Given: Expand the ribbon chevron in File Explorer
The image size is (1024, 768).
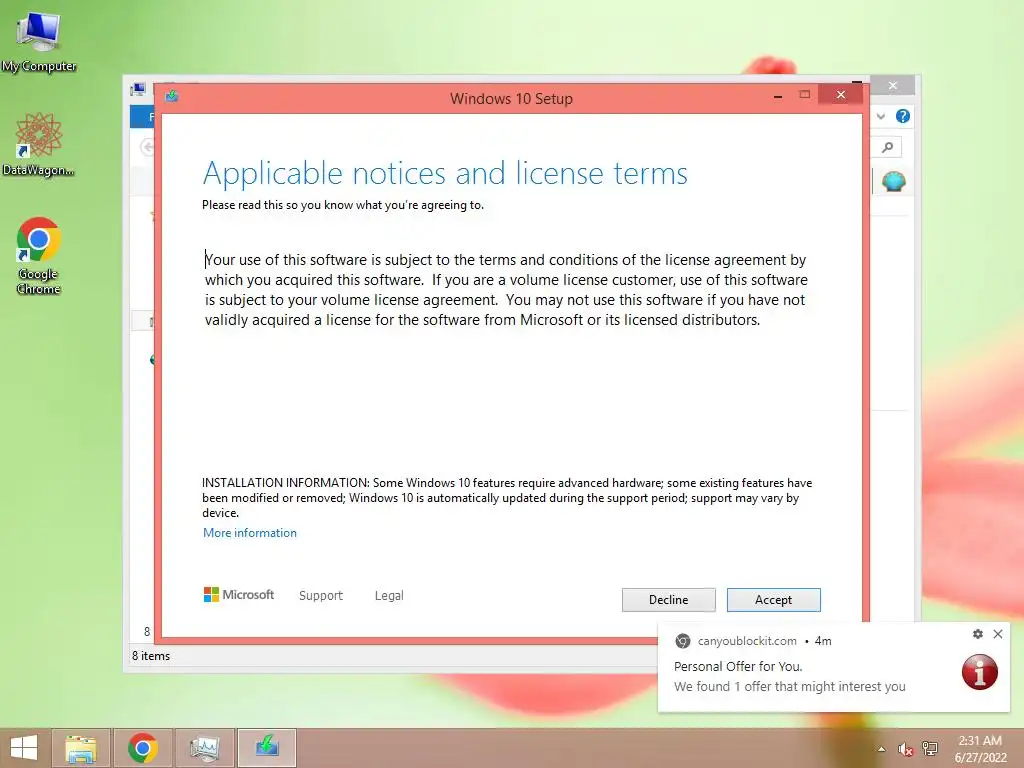Looking at the screenshot, I should (881, 116).
